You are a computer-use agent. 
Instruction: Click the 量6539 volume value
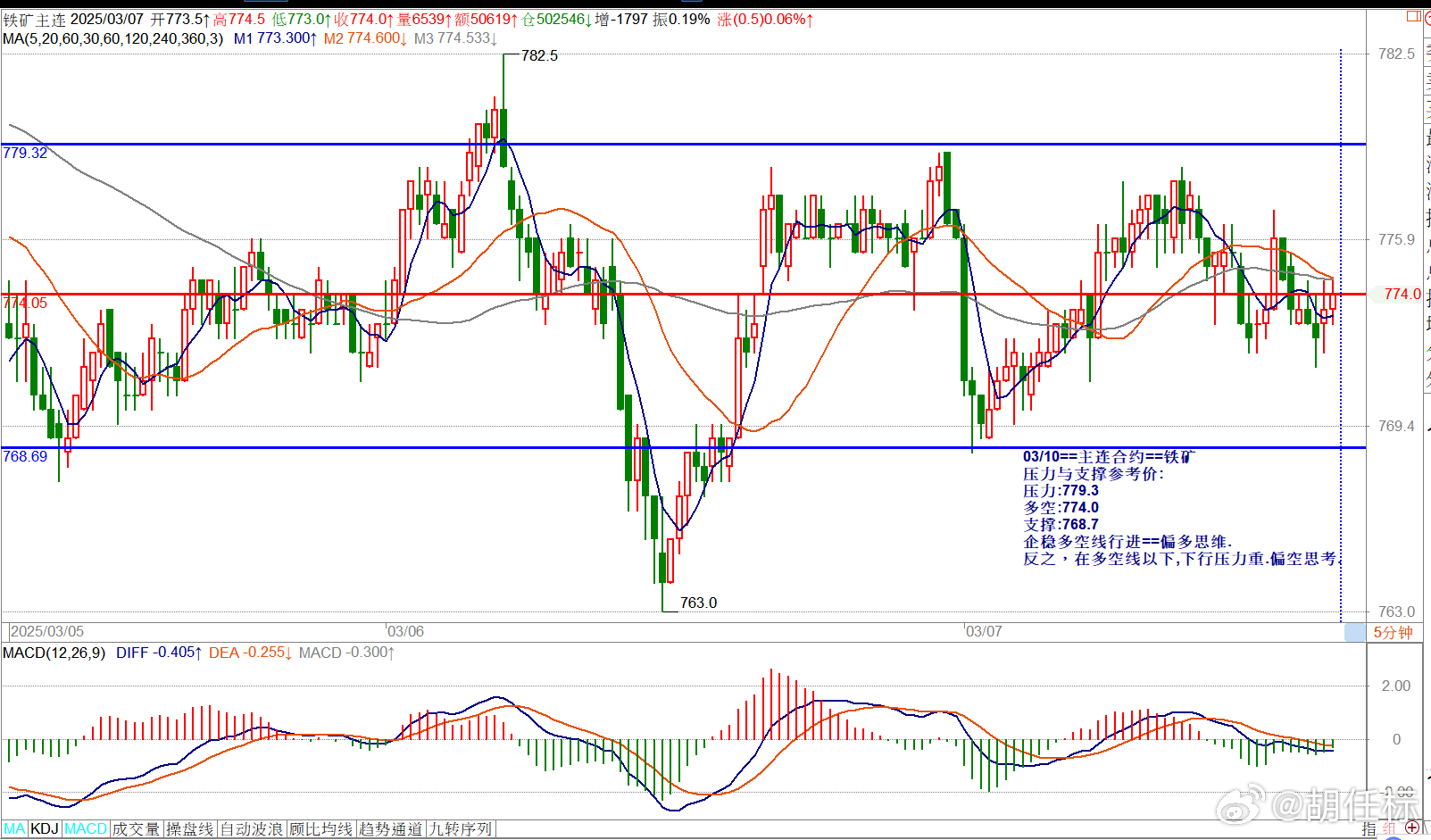[x=425, y=19]
